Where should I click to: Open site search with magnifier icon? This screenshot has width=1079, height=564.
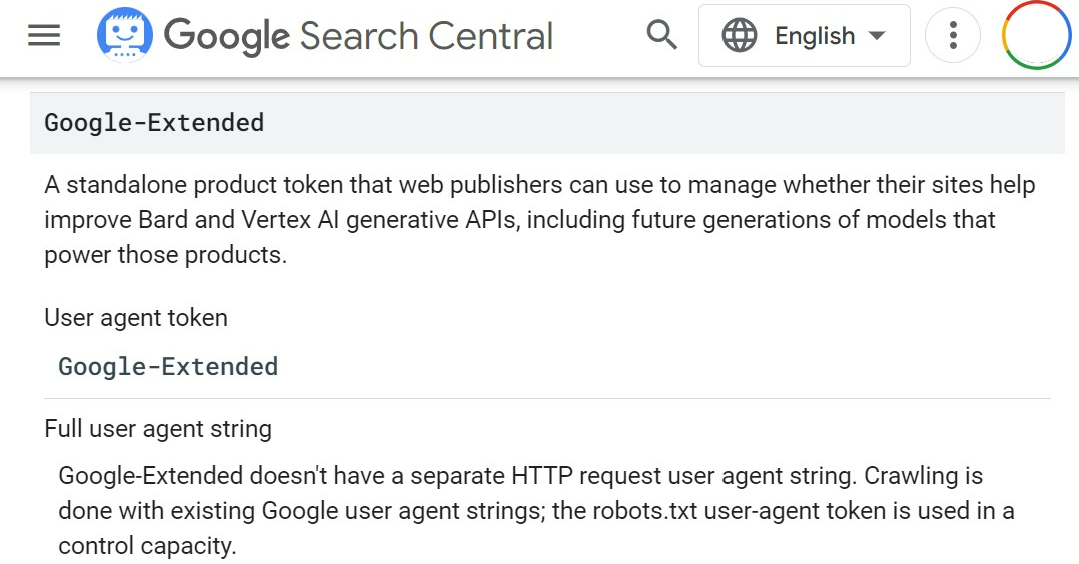[661, 34]
